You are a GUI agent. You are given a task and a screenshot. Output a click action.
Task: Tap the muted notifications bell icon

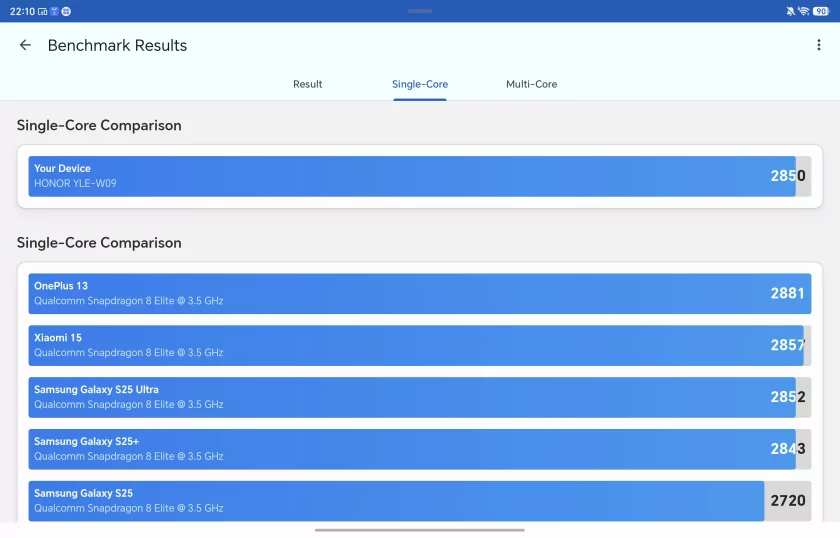pyautogui.click(x=790, y=11)
